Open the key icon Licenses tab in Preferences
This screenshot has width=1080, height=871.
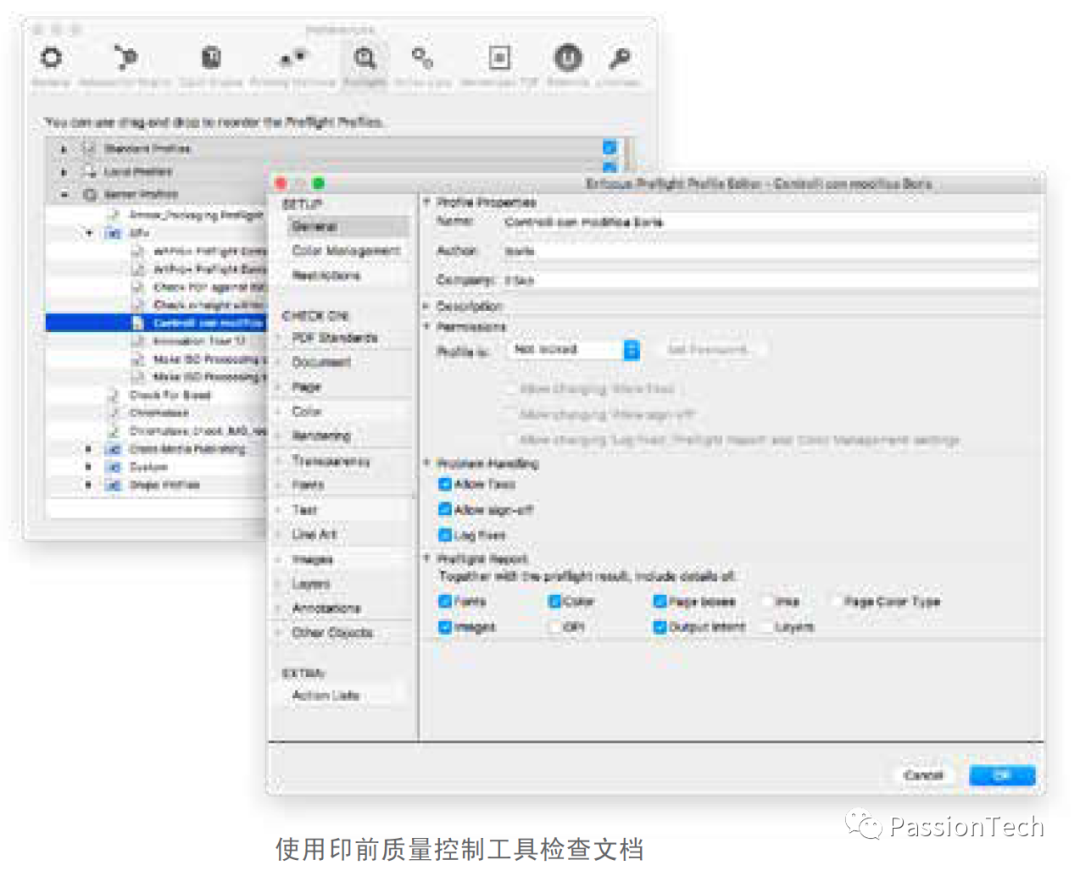[x=619, y=59]
